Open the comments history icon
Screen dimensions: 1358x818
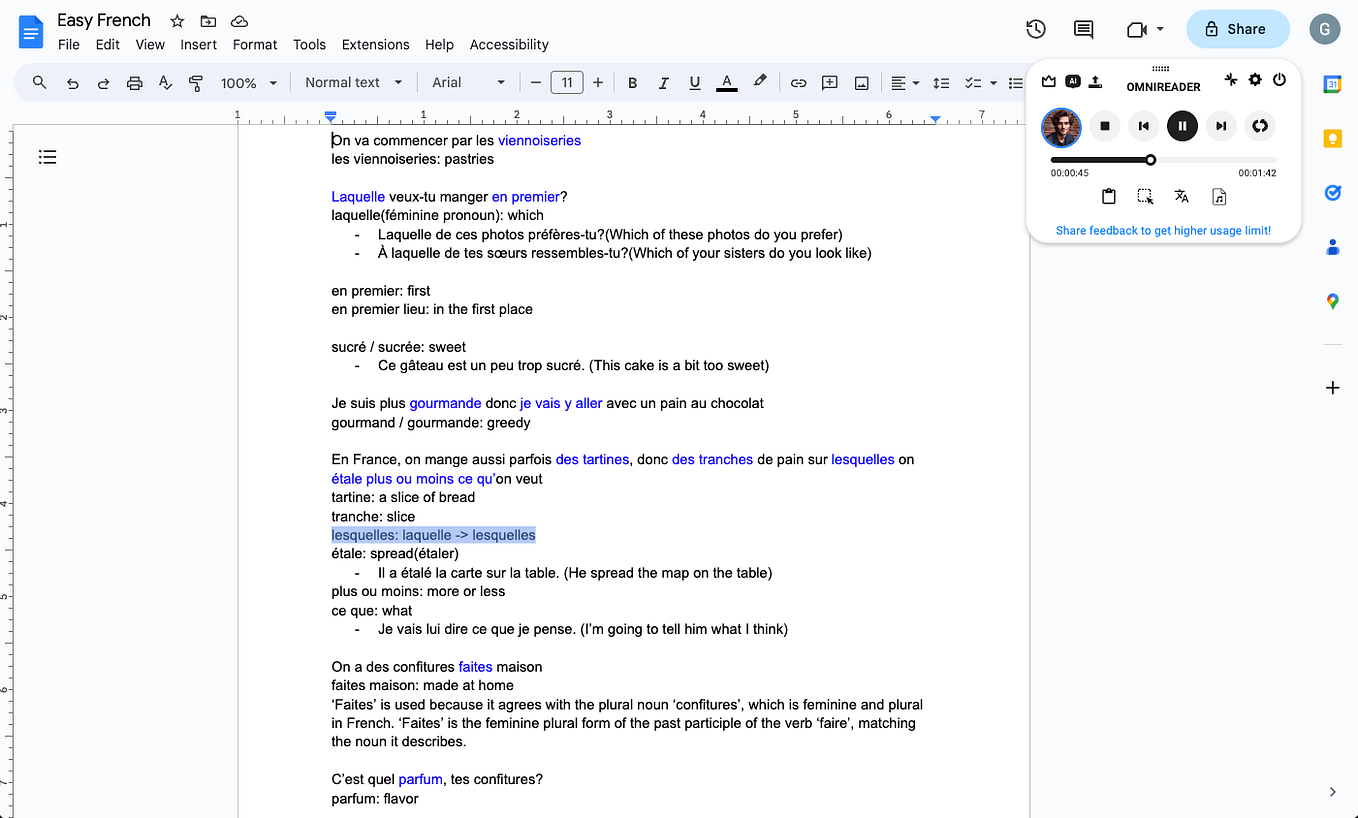(x=1083, y=29)
